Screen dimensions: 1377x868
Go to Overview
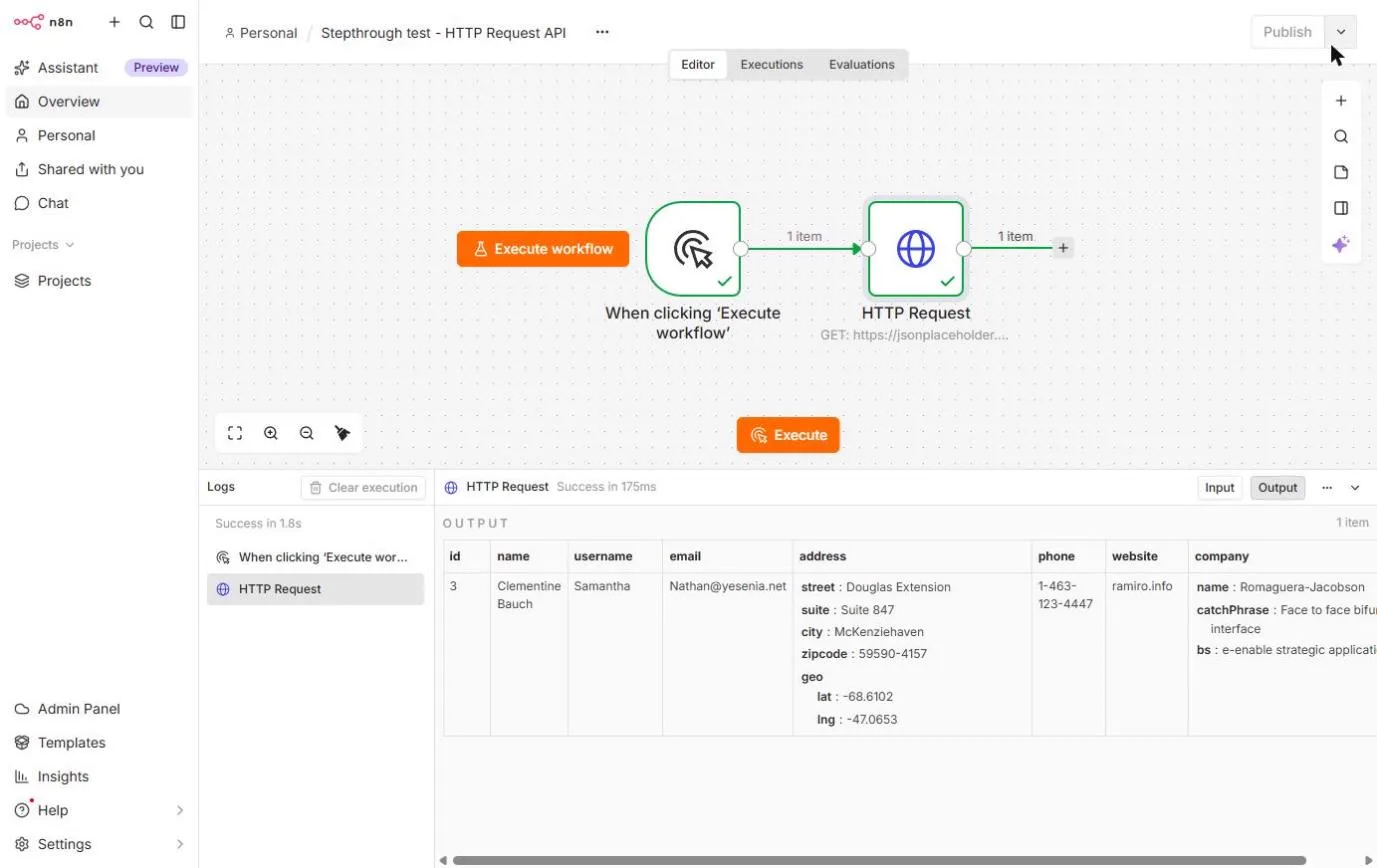pos(99,102)
